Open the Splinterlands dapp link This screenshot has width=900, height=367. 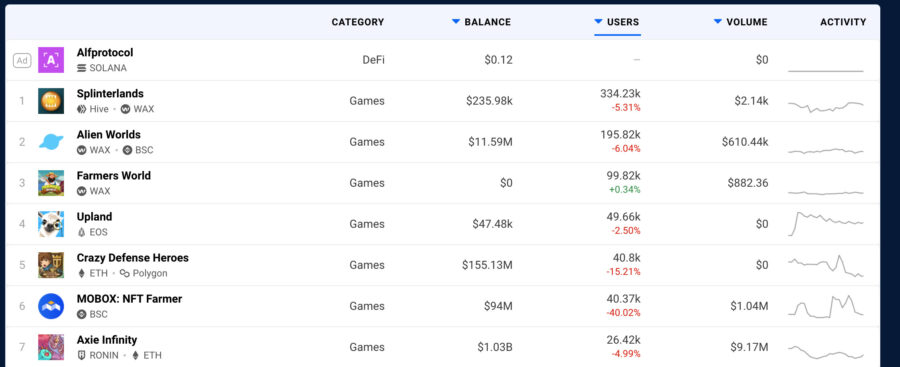tap(110, 94)
